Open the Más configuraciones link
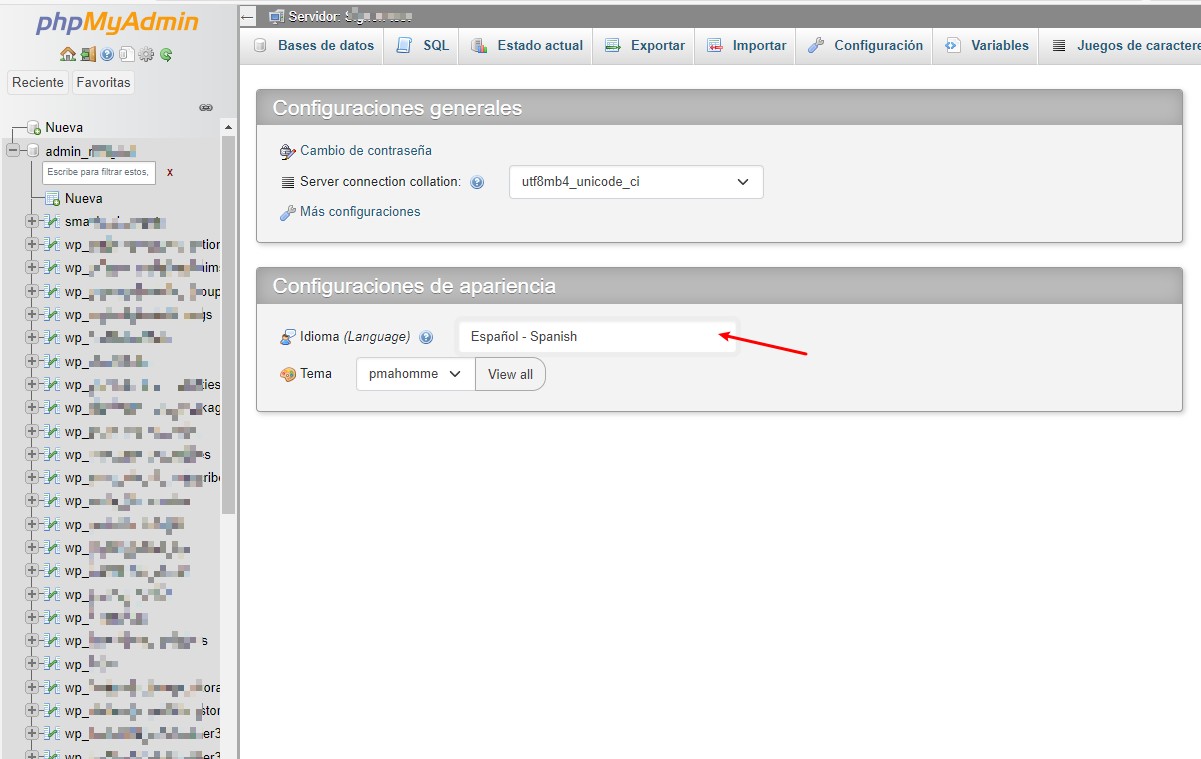This screenshot has width=1201, height=759. (359, 212)
